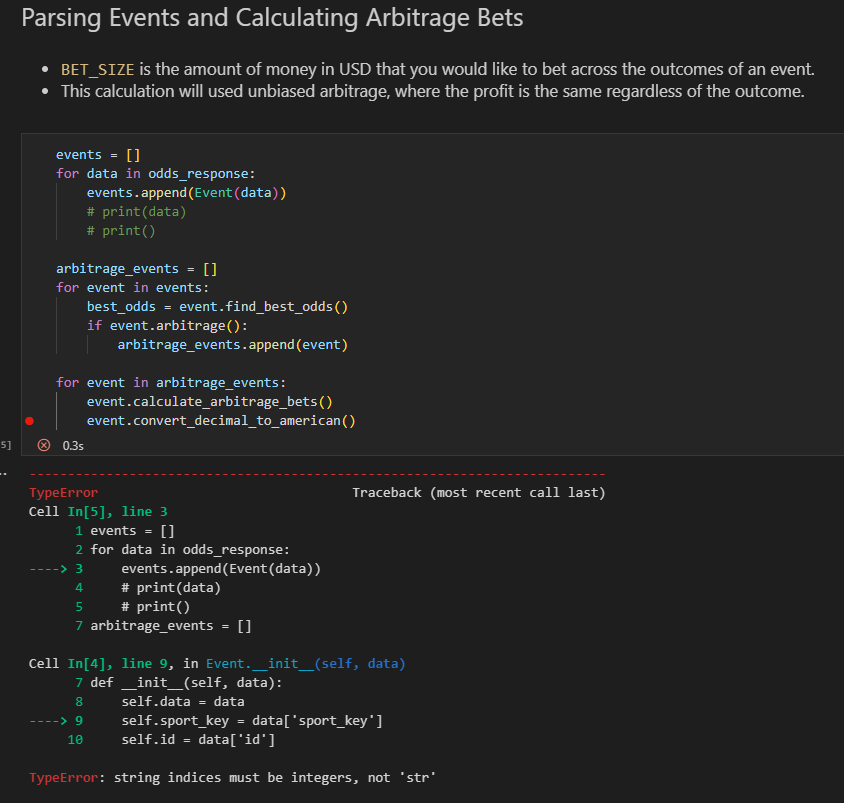Click the cell left border bar to select cell
The height and width of the screenshot is (803, 844).
coord(24,290)
